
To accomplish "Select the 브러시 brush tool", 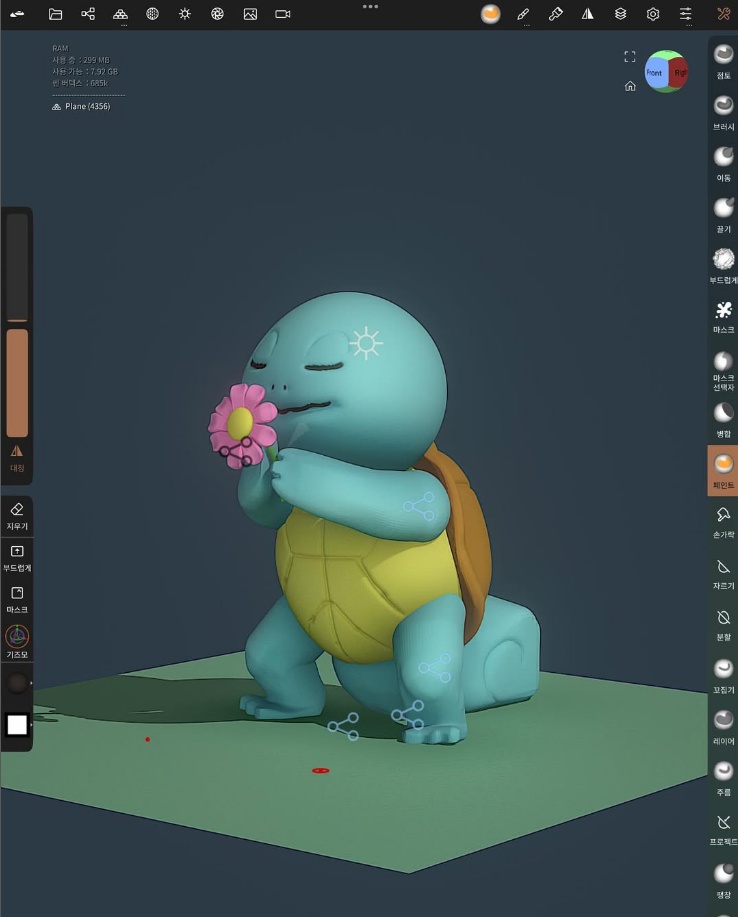I will coord(723,112).
